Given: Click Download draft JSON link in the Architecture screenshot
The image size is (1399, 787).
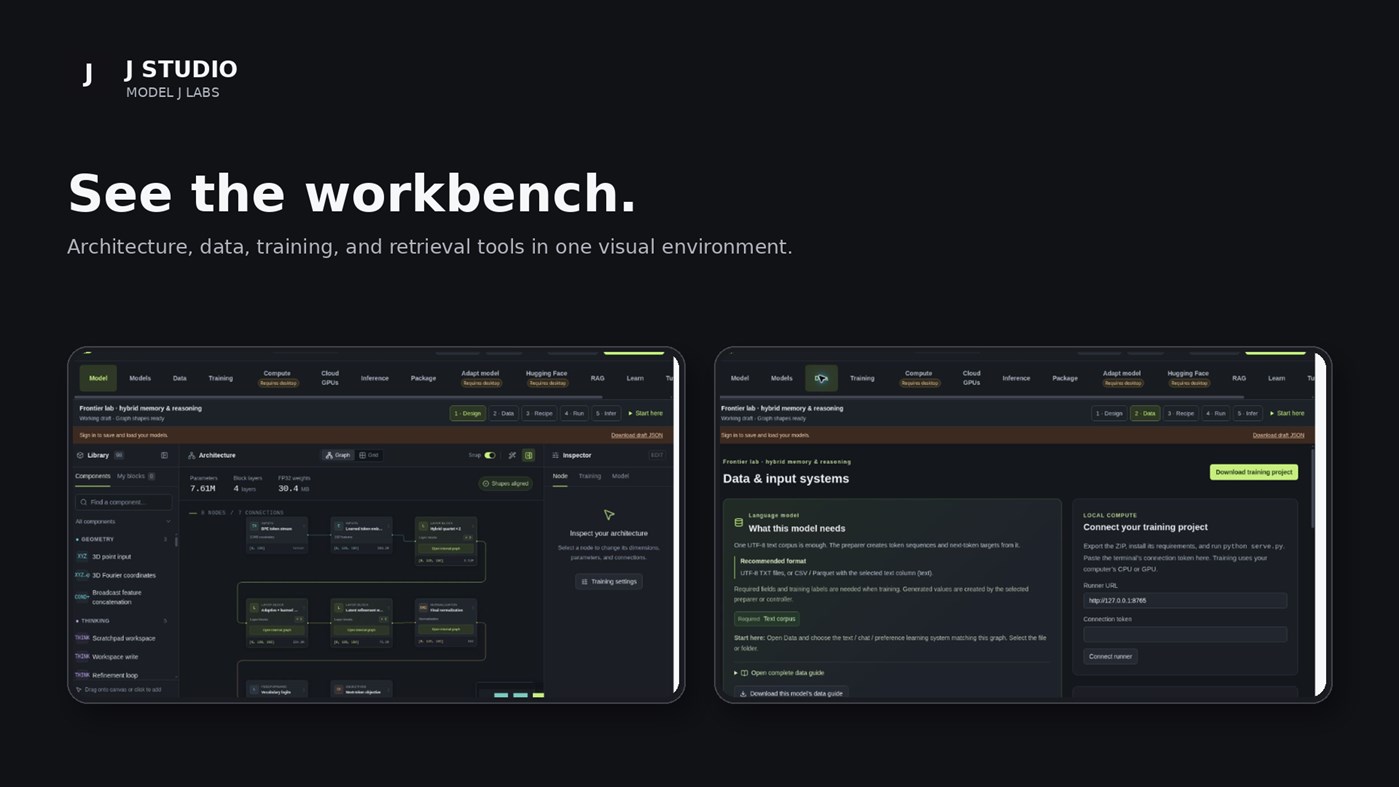Looking at the screenshot, I should 637,435.
